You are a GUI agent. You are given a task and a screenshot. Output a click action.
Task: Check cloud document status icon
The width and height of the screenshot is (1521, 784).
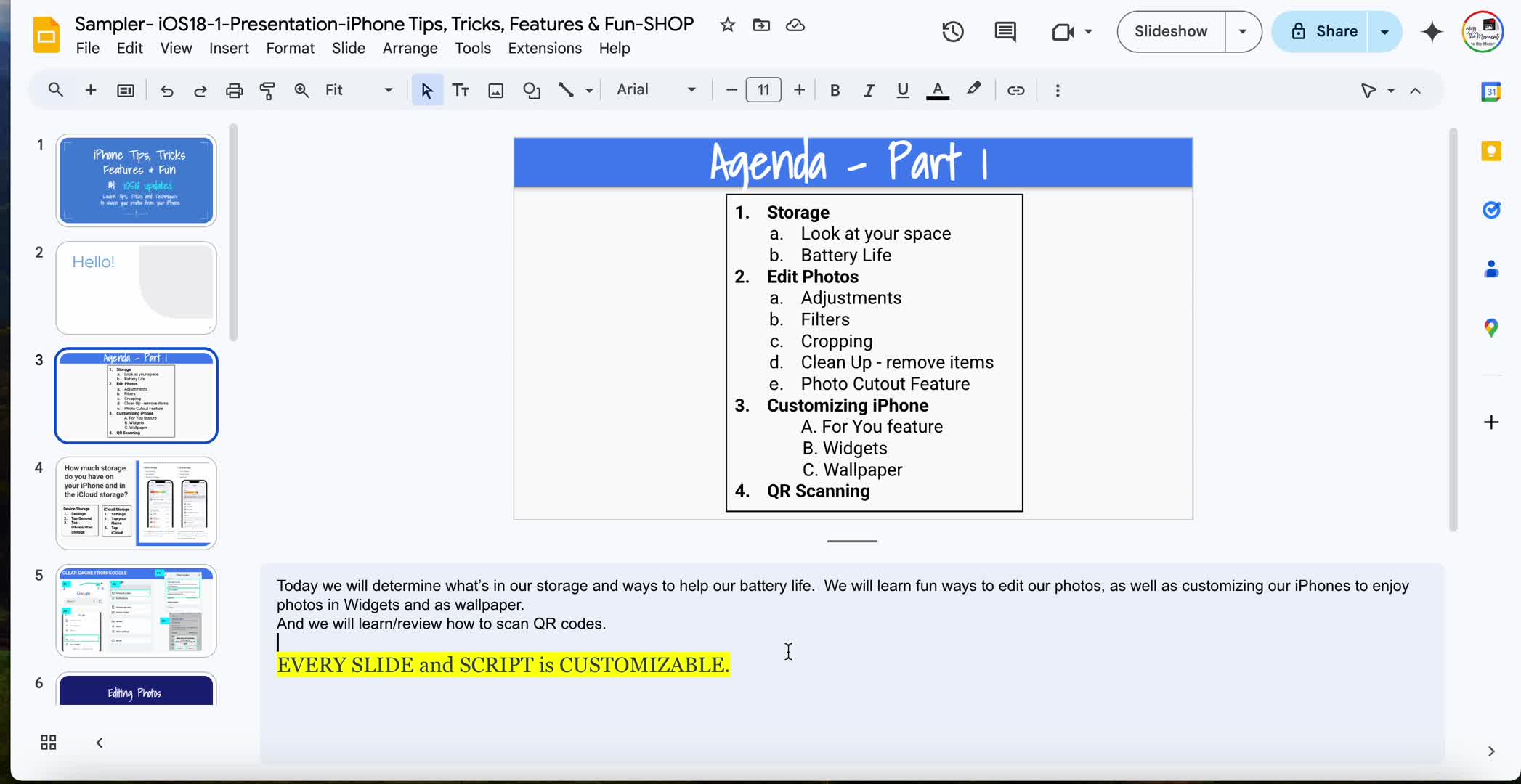[795, 25]
